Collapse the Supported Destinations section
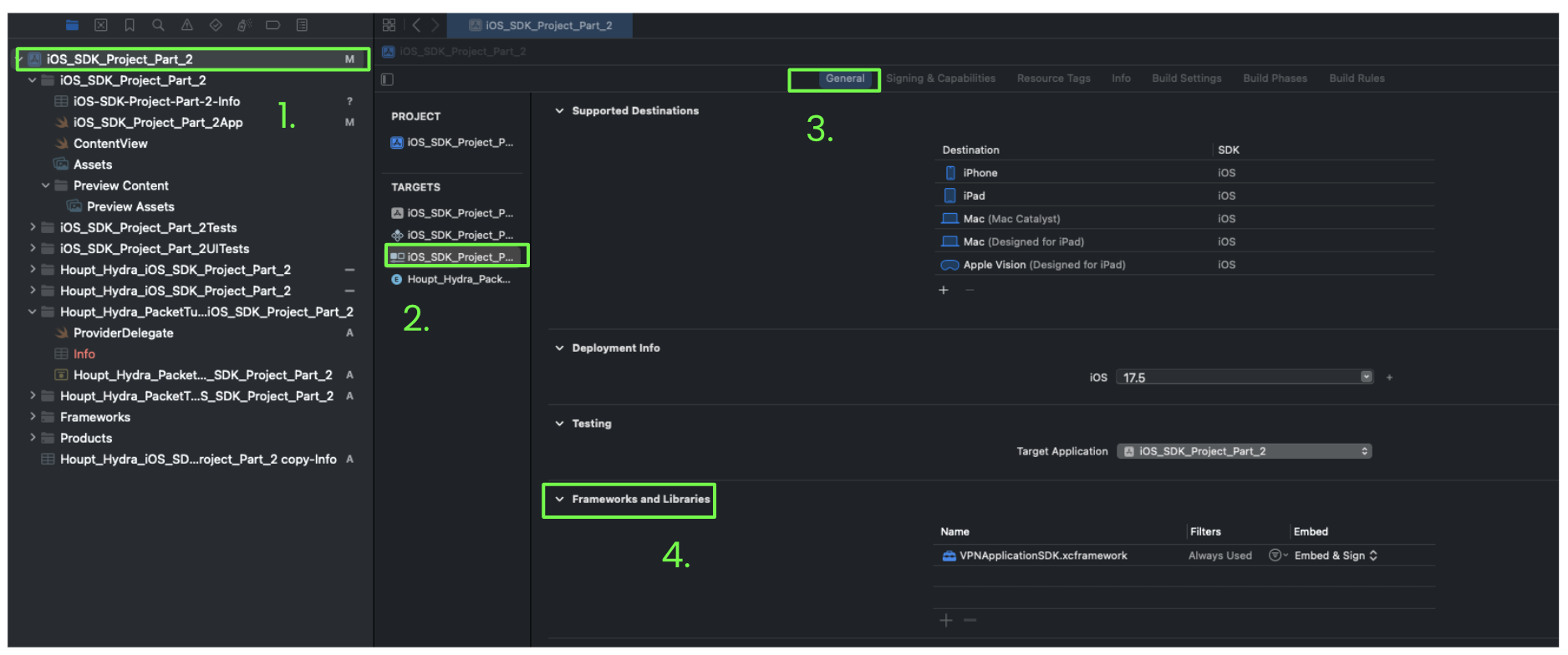 559,111
